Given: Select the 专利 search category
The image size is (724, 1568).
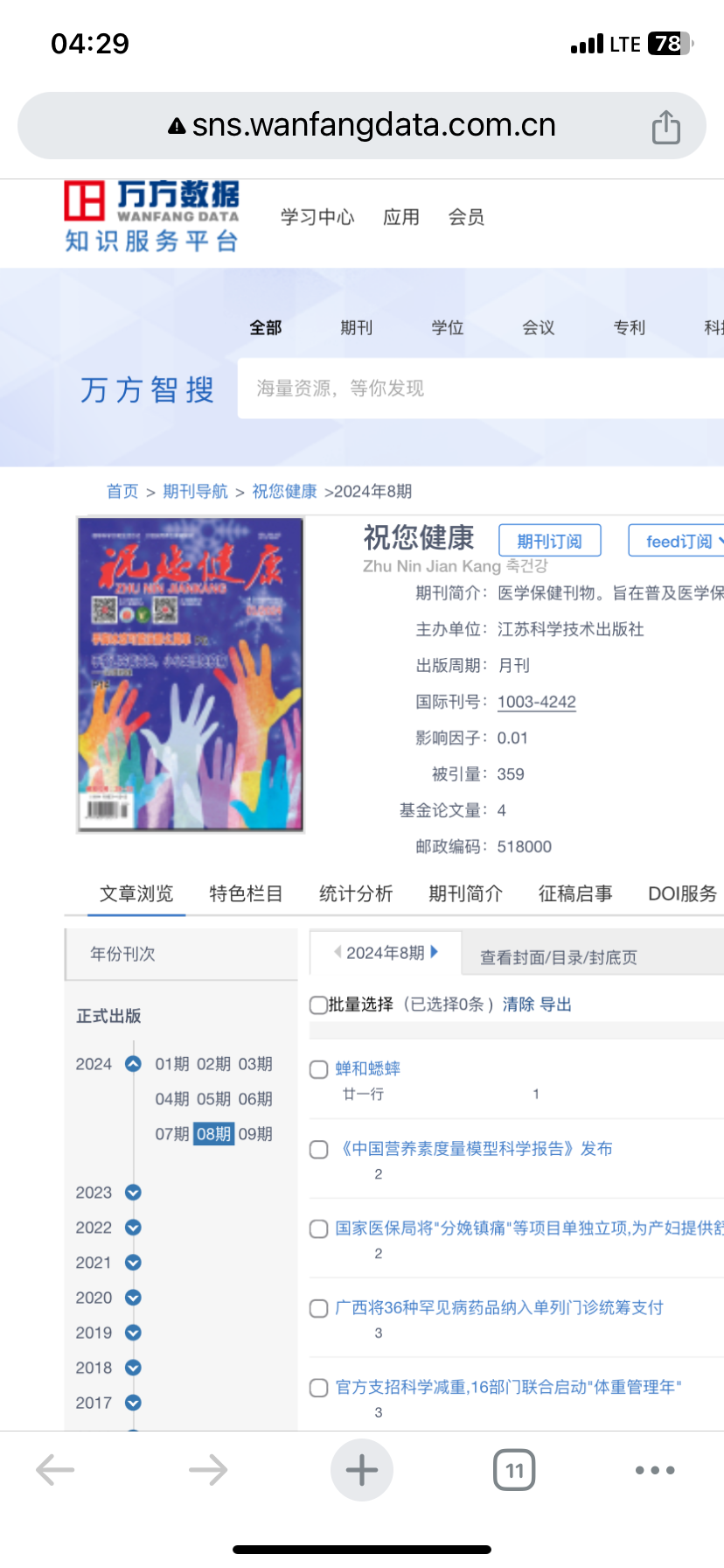Looking at the screenshot, I should [630, 327].
